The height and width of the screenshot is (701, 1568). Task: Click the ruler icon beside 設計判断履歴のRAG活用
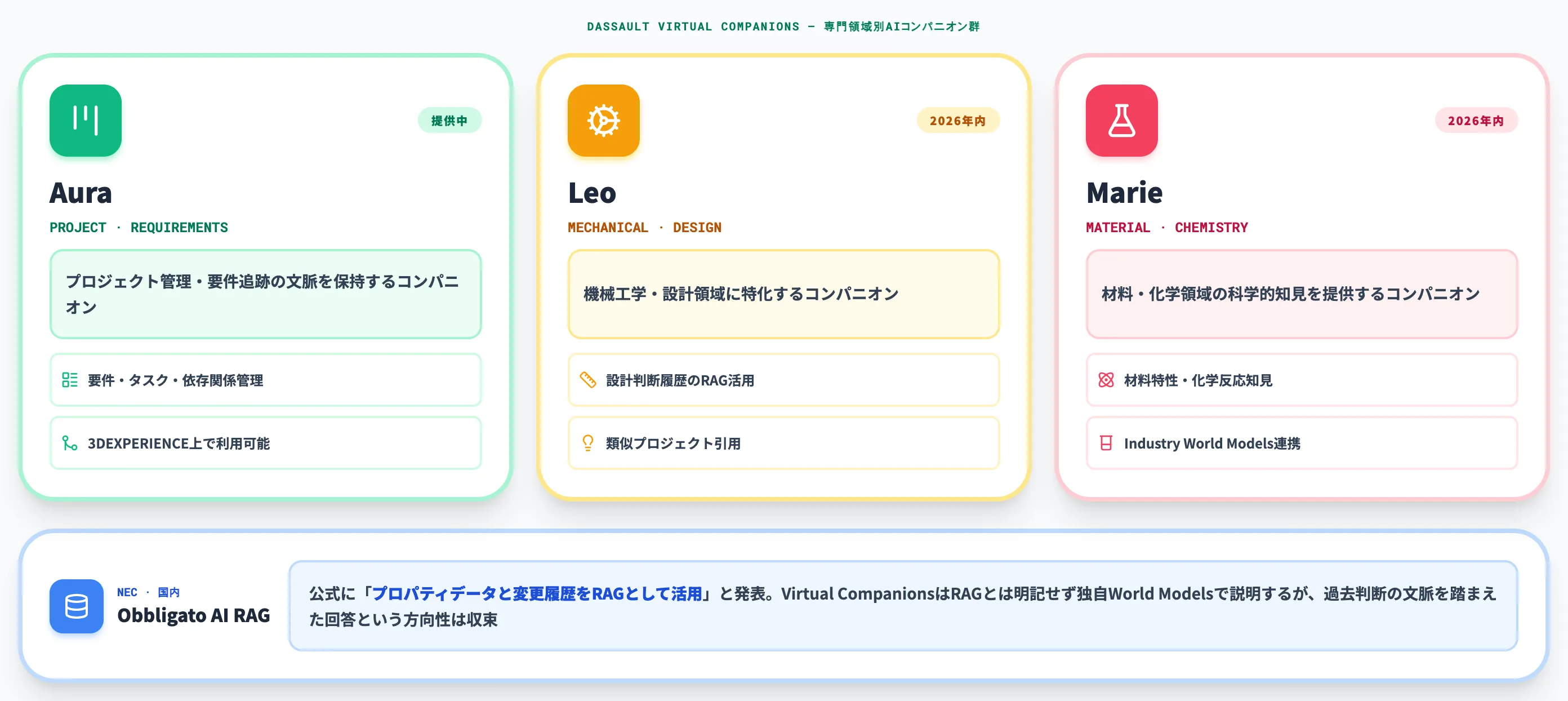click(x=587, y=379)
